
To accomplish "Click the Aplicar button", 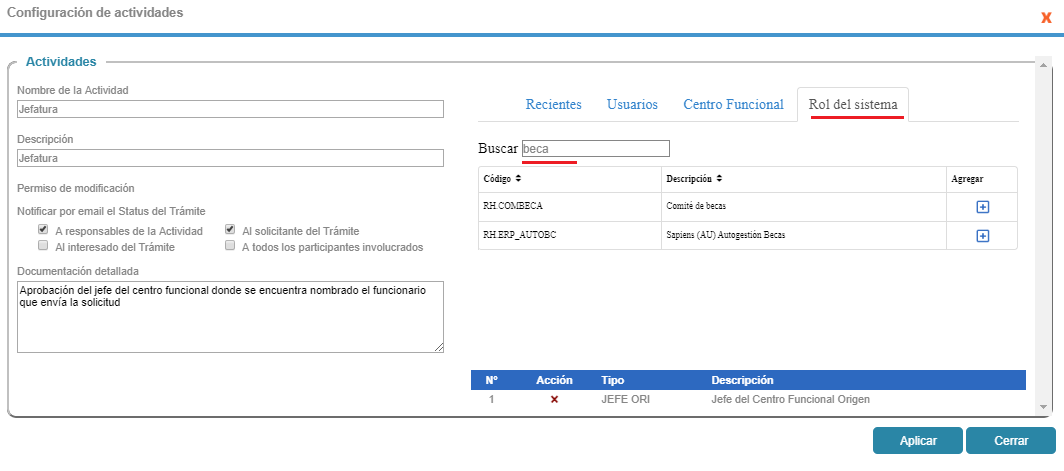I will (918, 440).
